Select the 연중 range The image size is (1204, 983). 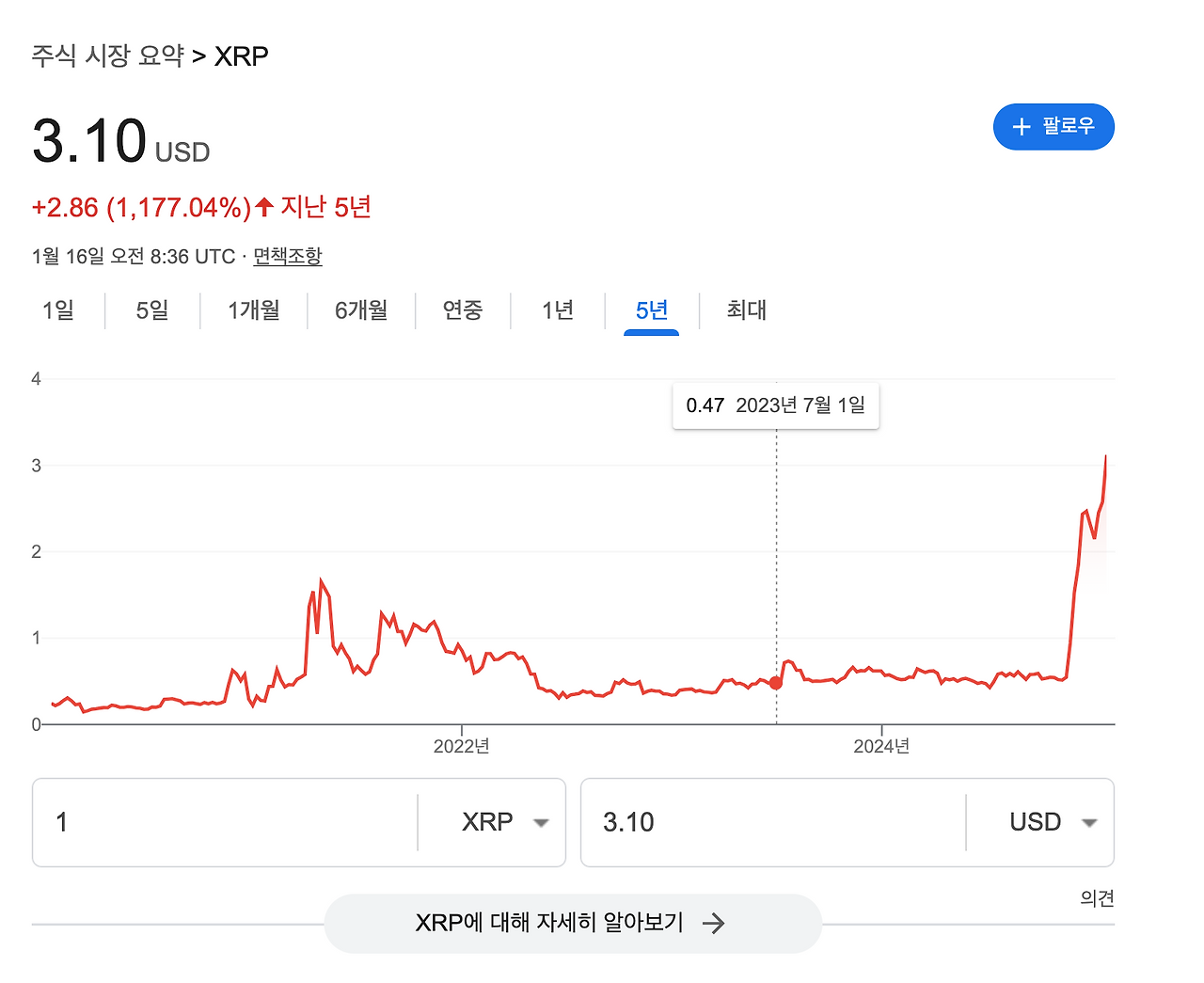point(463,310)
